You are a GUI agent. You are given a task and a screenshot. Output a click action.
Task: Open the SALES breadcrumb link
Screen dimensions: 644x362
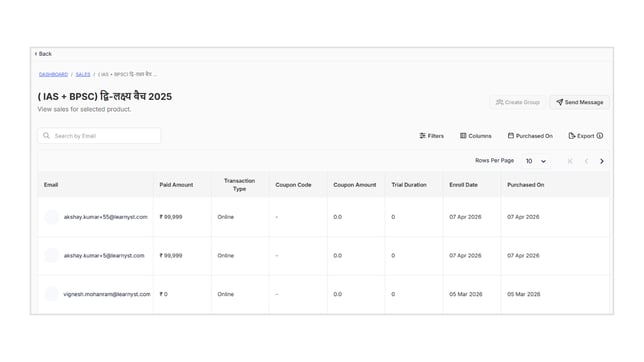(x=83, y=74)
